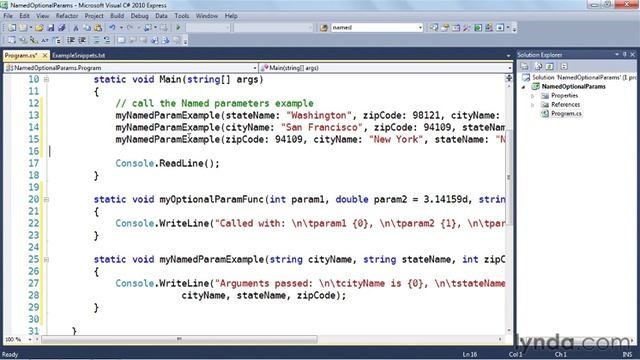Open the Refactor menu

[x=67, y=16]
